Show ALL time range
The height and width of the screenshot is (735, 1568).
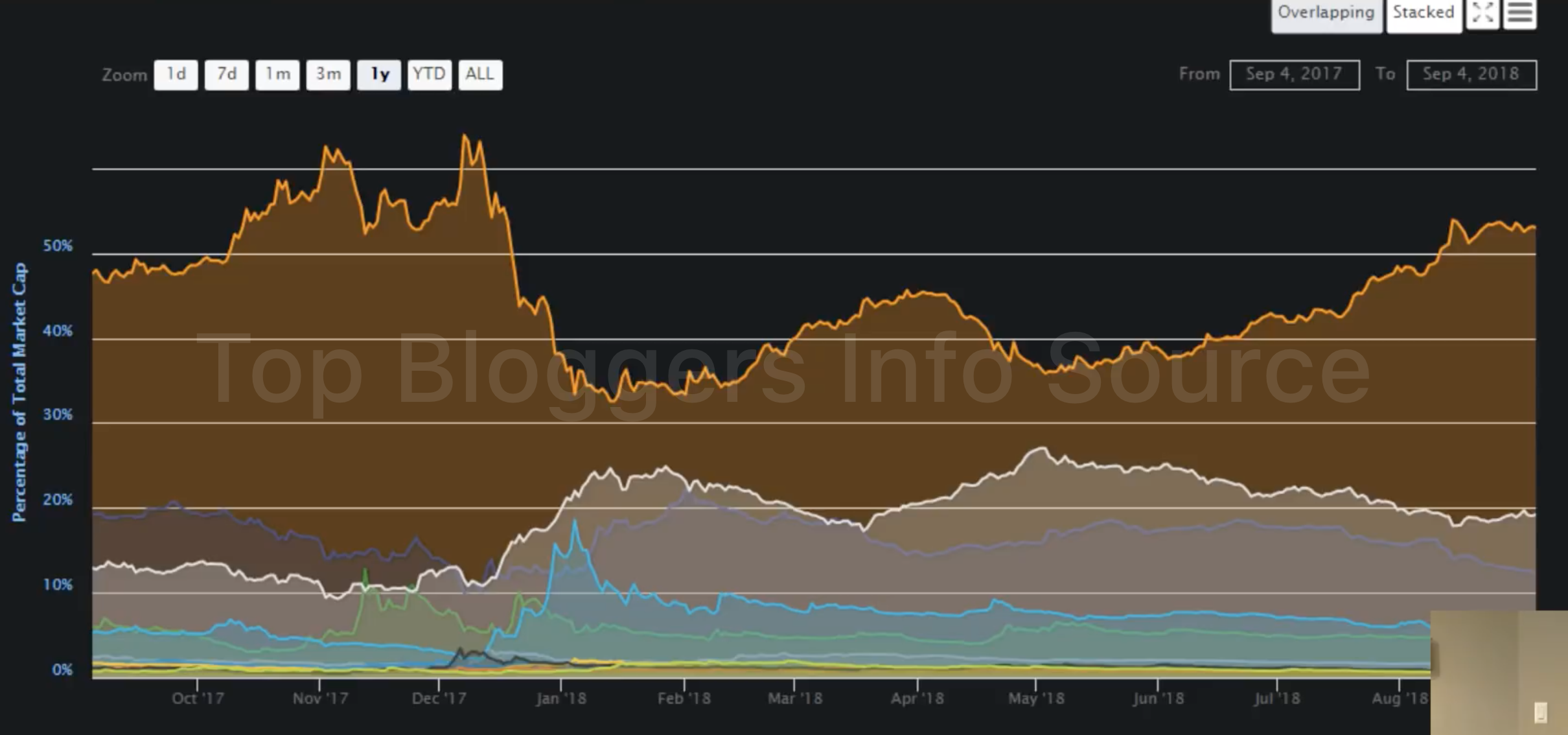click(479, 75)
